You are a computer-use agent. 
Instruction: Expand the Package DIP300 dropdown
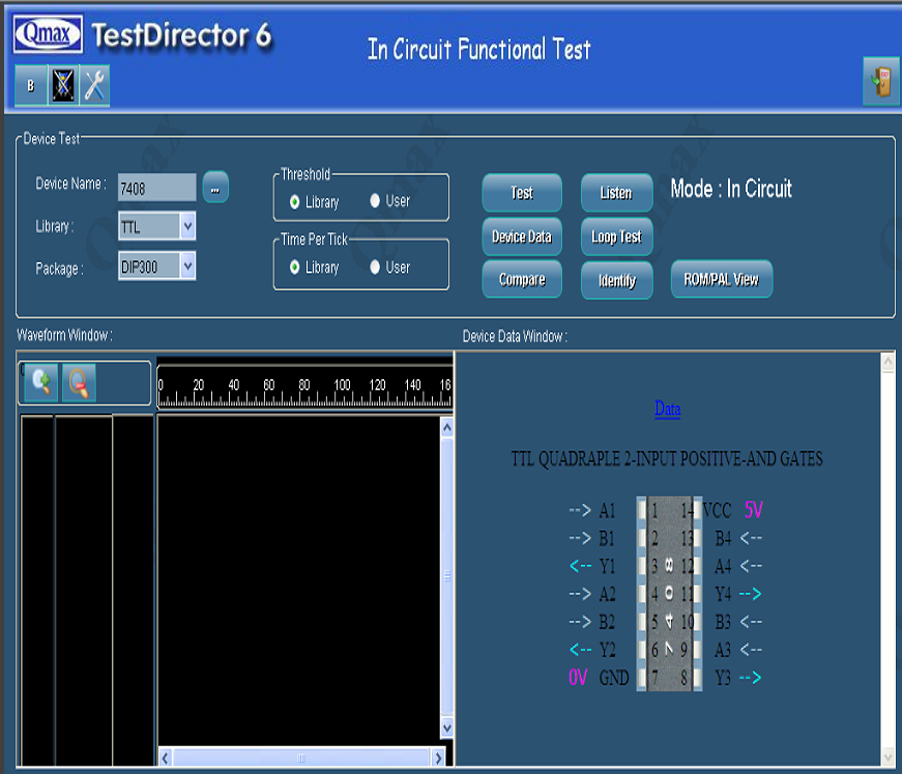point(188,266)
